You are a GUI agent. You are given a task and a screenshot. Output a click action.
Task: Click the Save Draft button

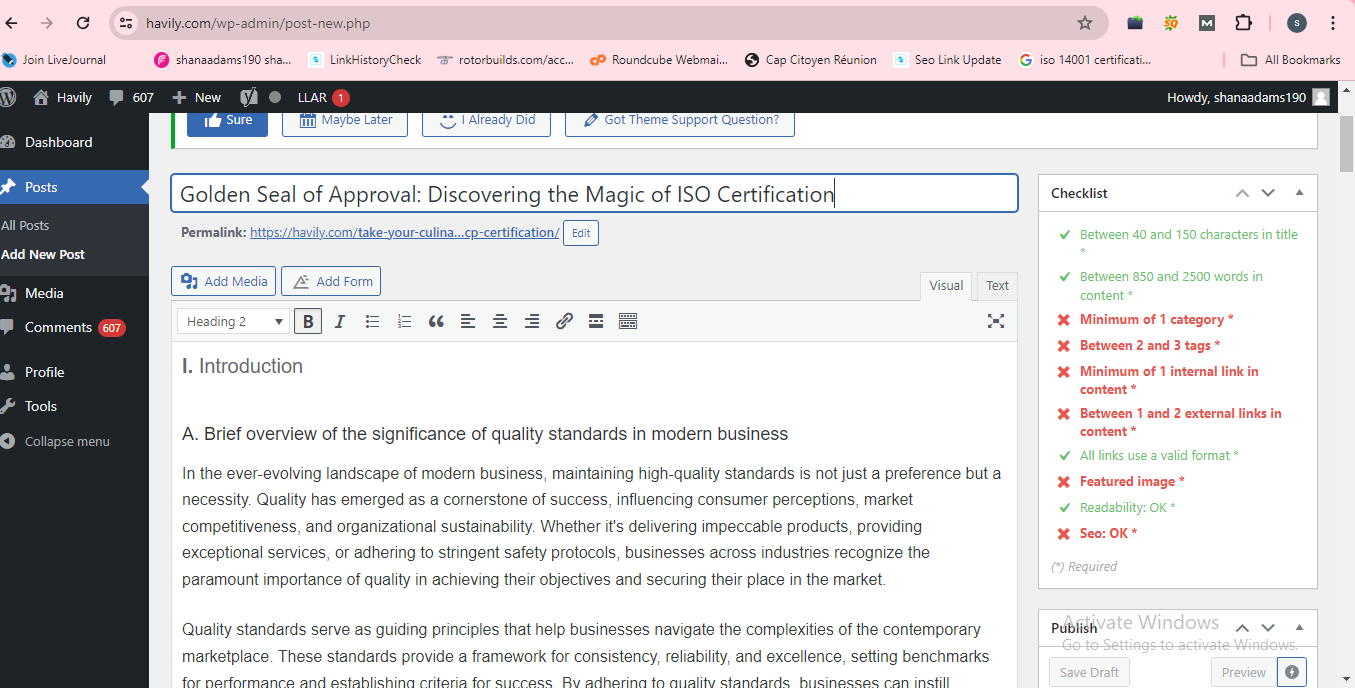(1089, 672)
